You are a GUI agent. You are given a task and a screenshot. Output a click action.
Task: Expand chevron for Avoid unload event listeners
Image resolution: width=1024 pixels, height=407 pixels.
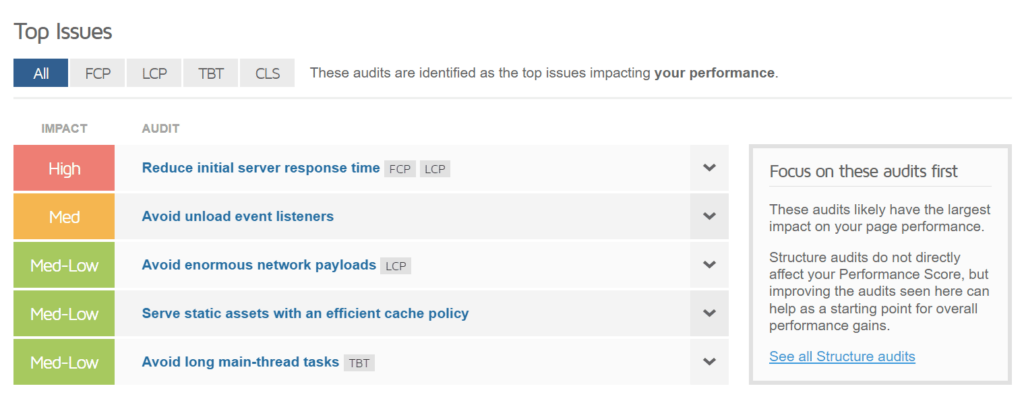coord(709,216)
